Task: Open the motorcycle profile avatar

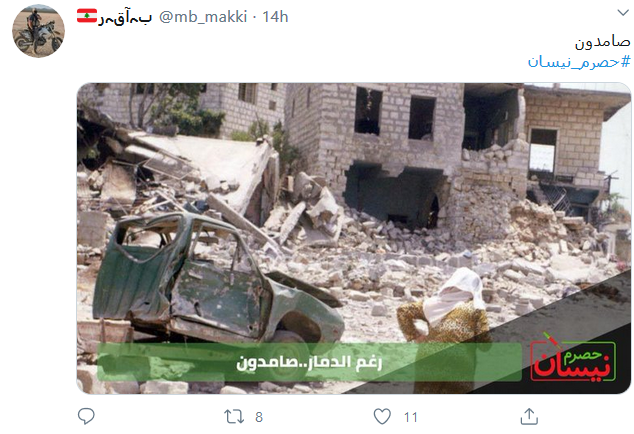Action: (x=38, y=31)
